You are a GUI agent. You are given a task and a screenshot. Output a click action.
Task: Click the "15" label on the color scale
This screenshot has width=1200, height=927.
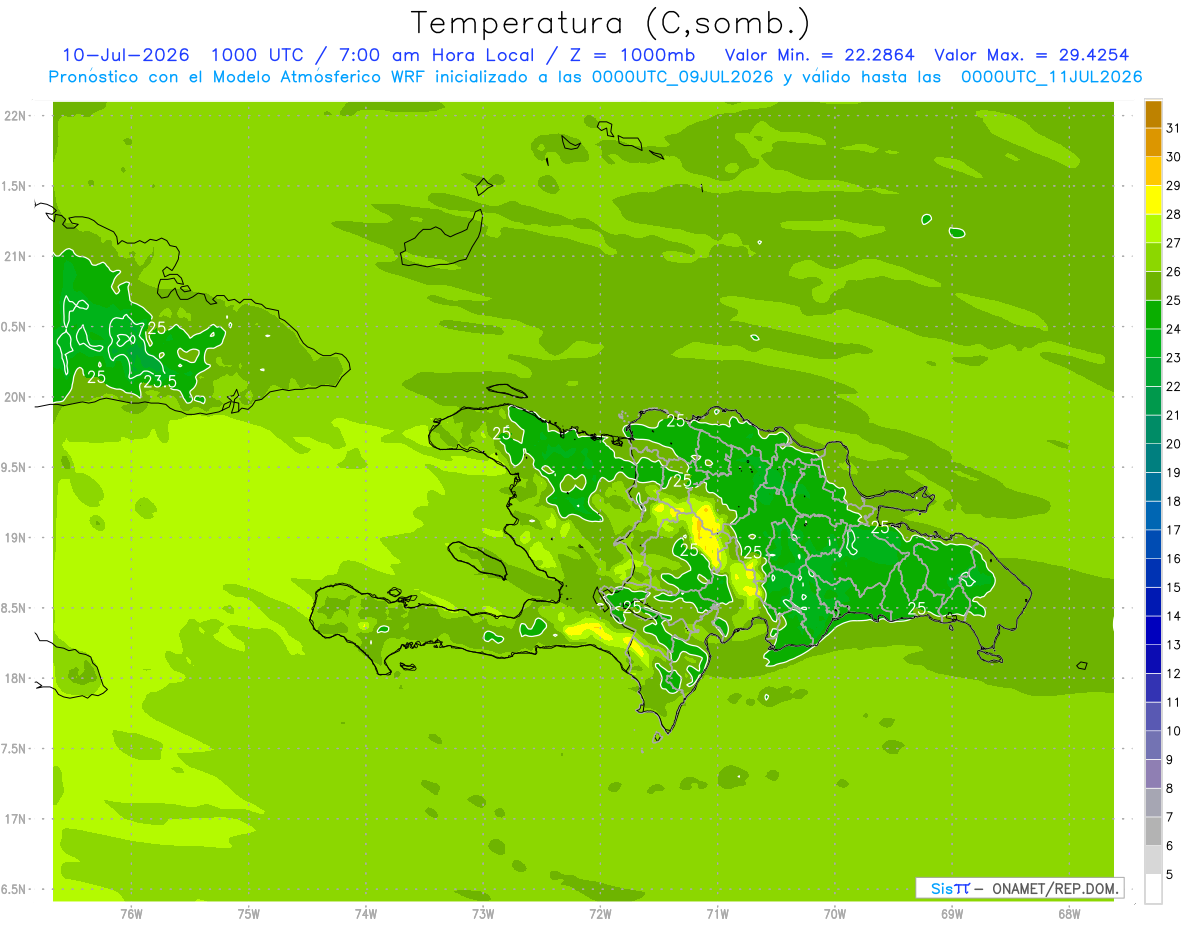[x=1174, y=587]
